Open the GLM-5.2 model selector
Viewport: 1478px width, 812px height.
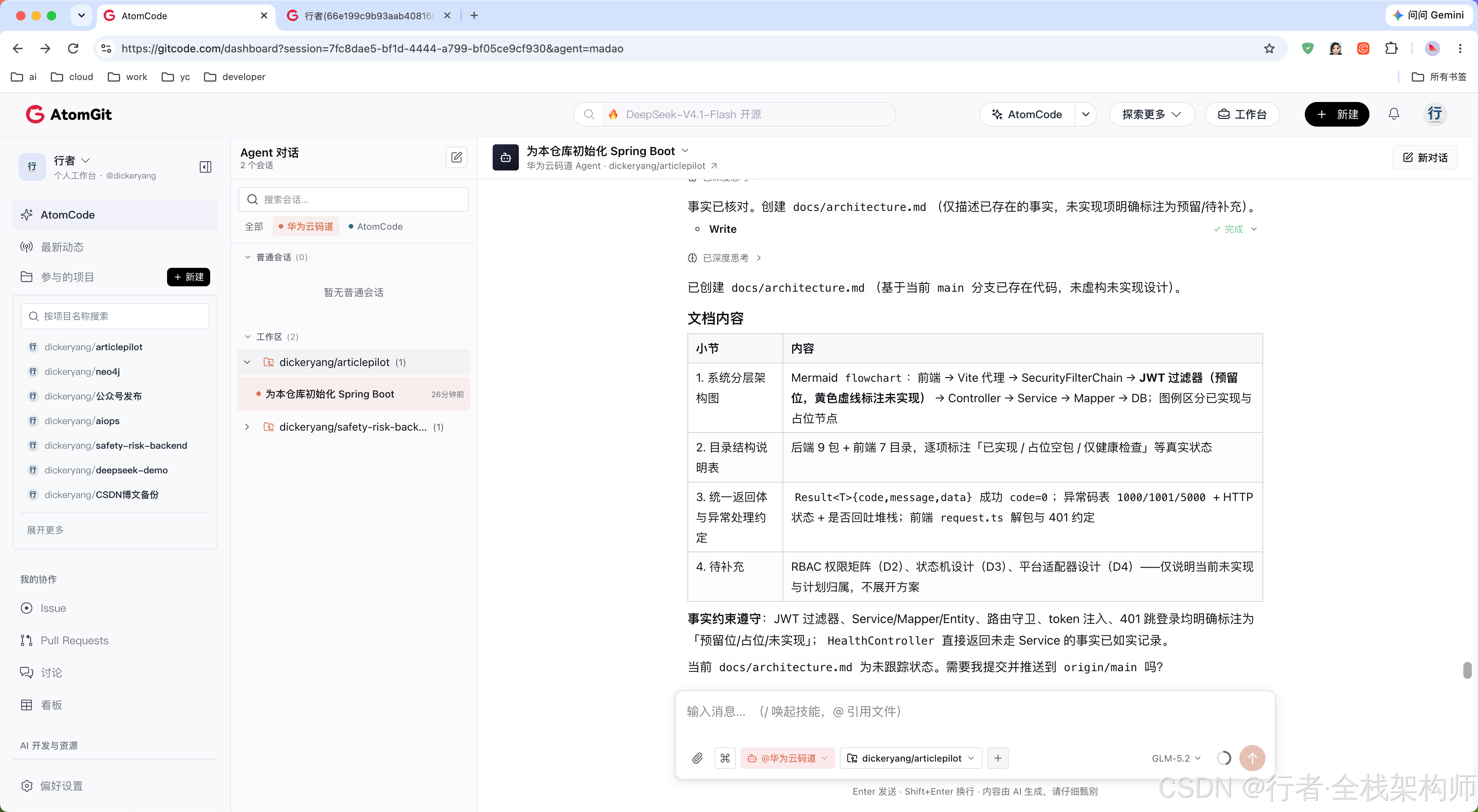pos(1176,758)
